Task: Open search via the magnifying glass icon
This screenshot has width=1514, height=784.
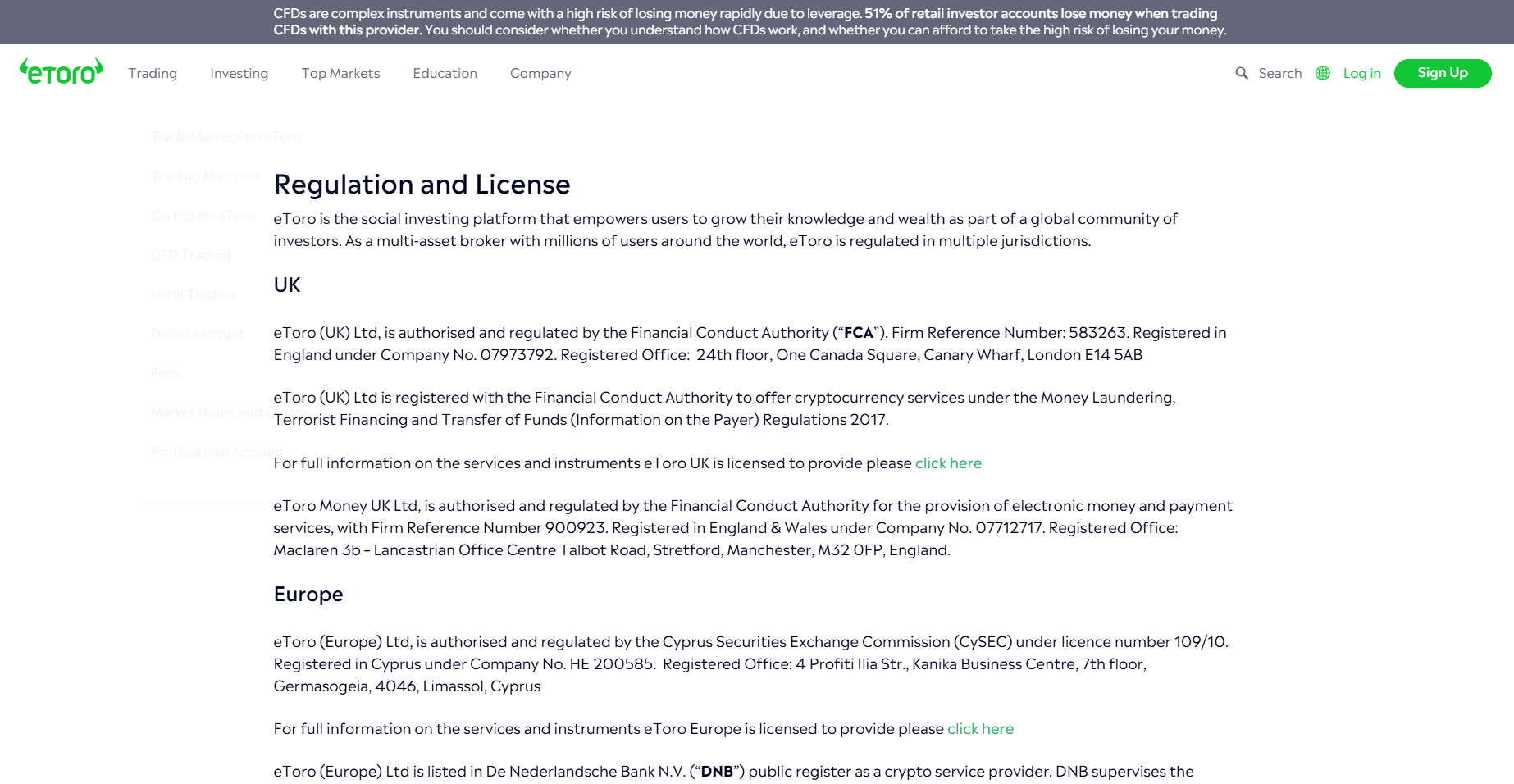Action: pyautogui.click(x=1242, y=73)
